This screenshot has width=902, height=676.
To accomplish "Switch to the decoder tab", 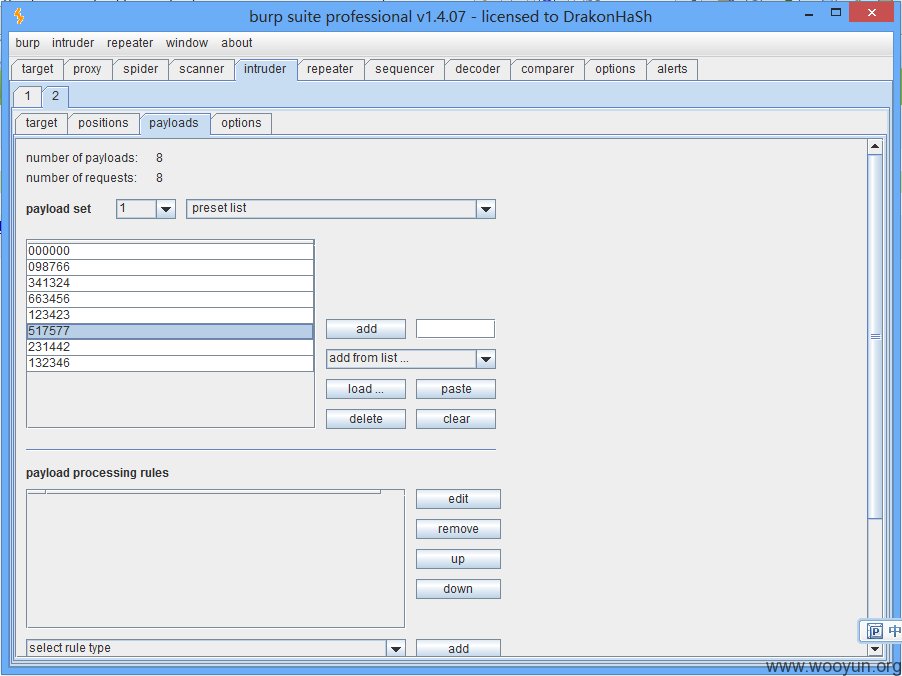I will point(477,69).
